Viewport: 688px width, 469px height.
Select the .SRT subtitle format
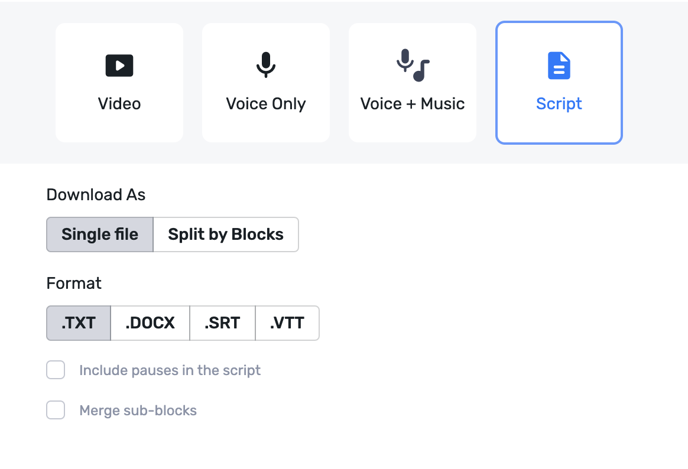(x=222, y=323)
